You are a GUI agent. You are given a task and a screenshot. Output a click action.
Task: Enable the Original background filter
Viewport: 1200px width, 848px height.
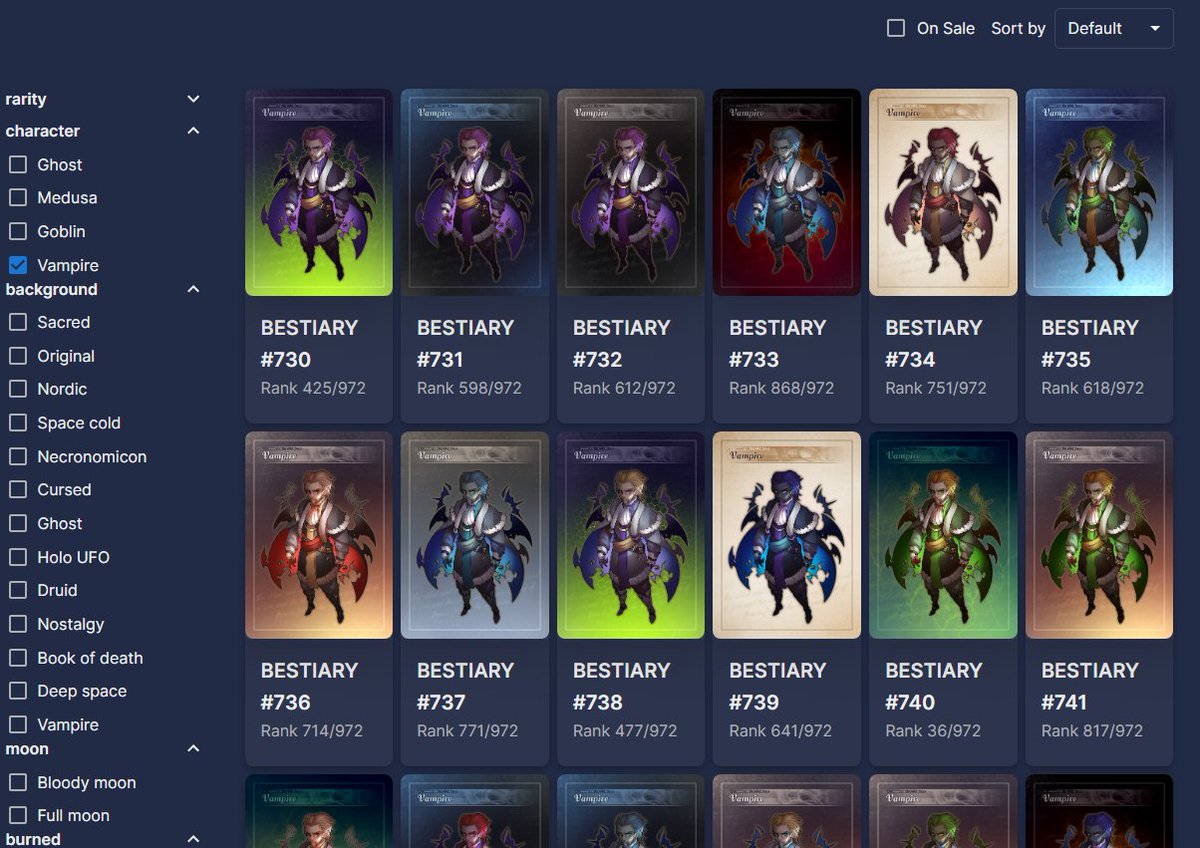pos(18,355)
